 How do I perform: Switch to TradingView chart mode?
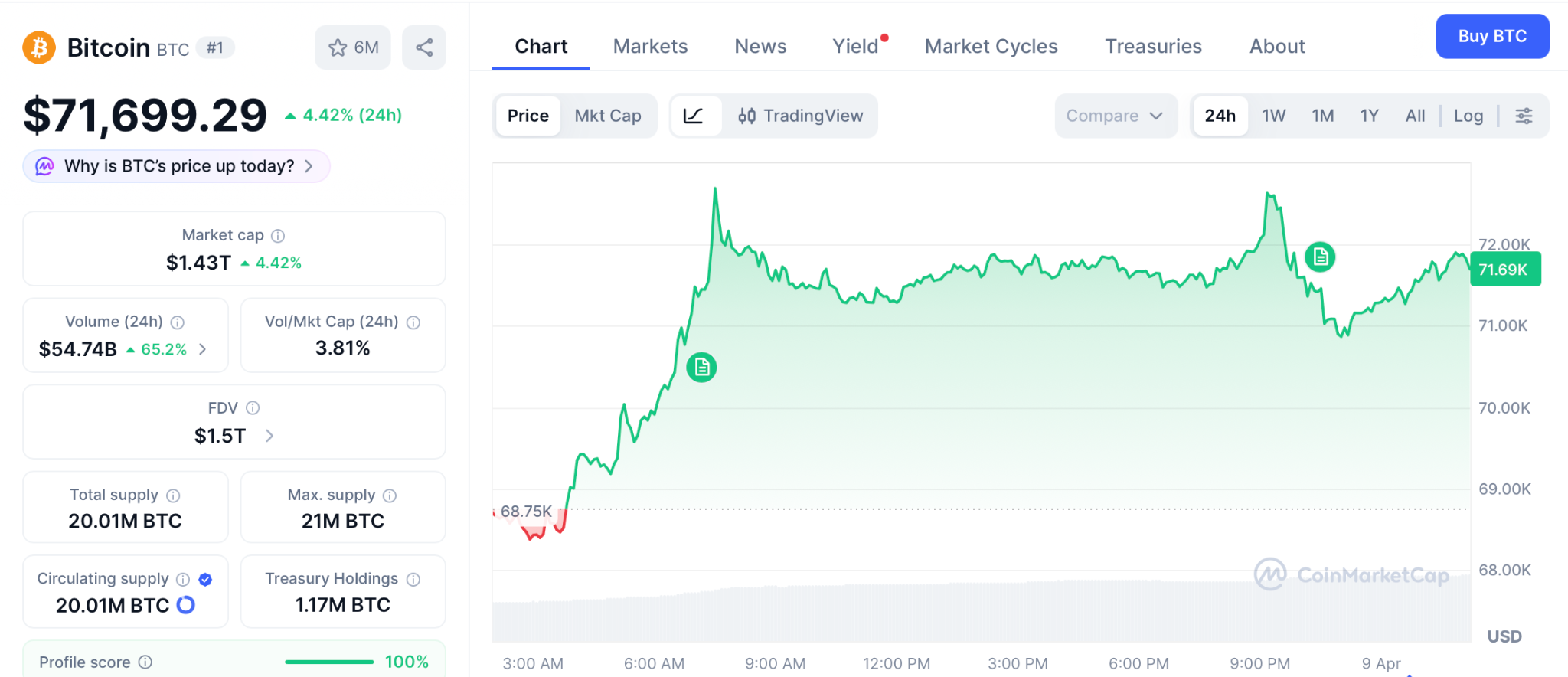point(800,116)
